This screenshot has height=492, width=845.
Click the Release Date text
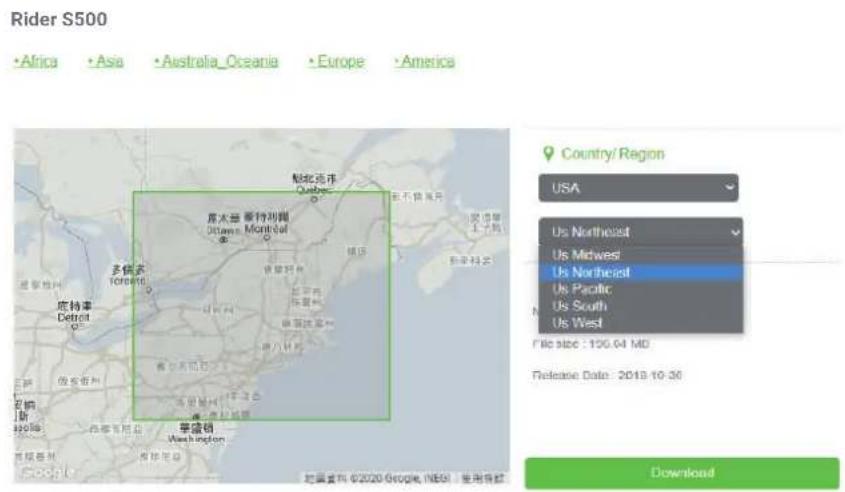pyautogui.click(x=607, y=375)
